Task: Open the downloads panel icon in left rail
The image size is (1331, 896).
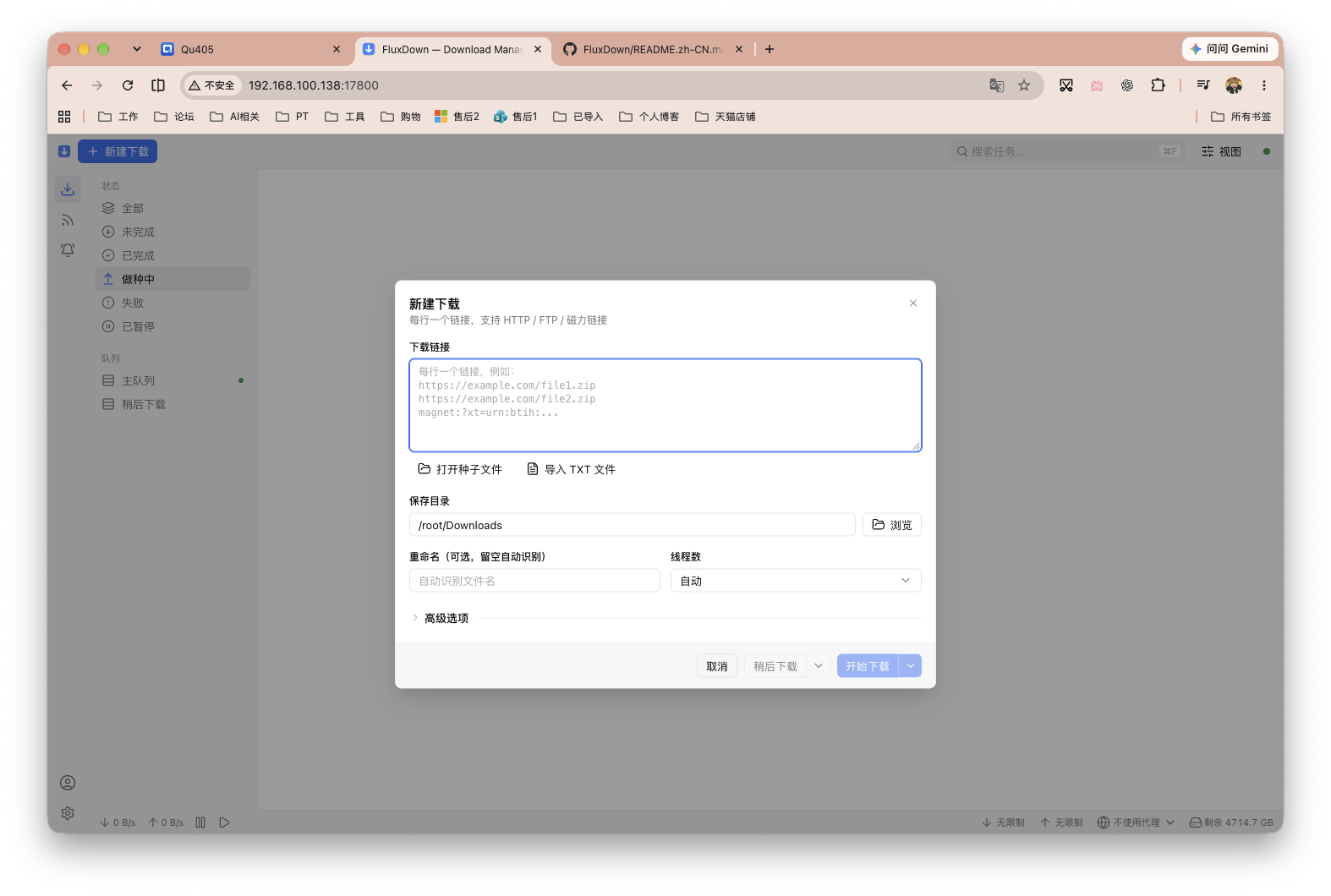Action: (68, 189)
